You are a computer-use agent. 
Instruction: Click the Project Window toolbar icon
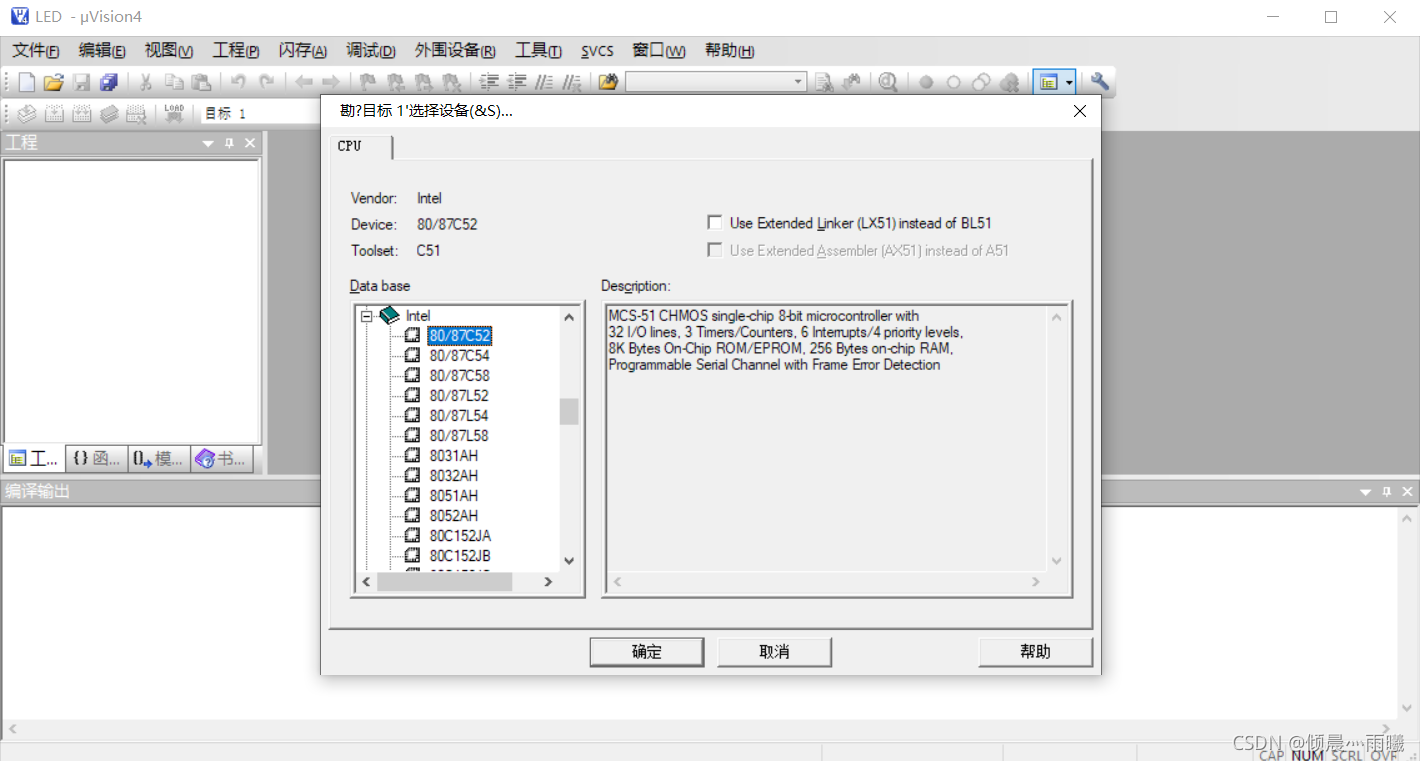pyautogui.click(x=1048, y=83)
